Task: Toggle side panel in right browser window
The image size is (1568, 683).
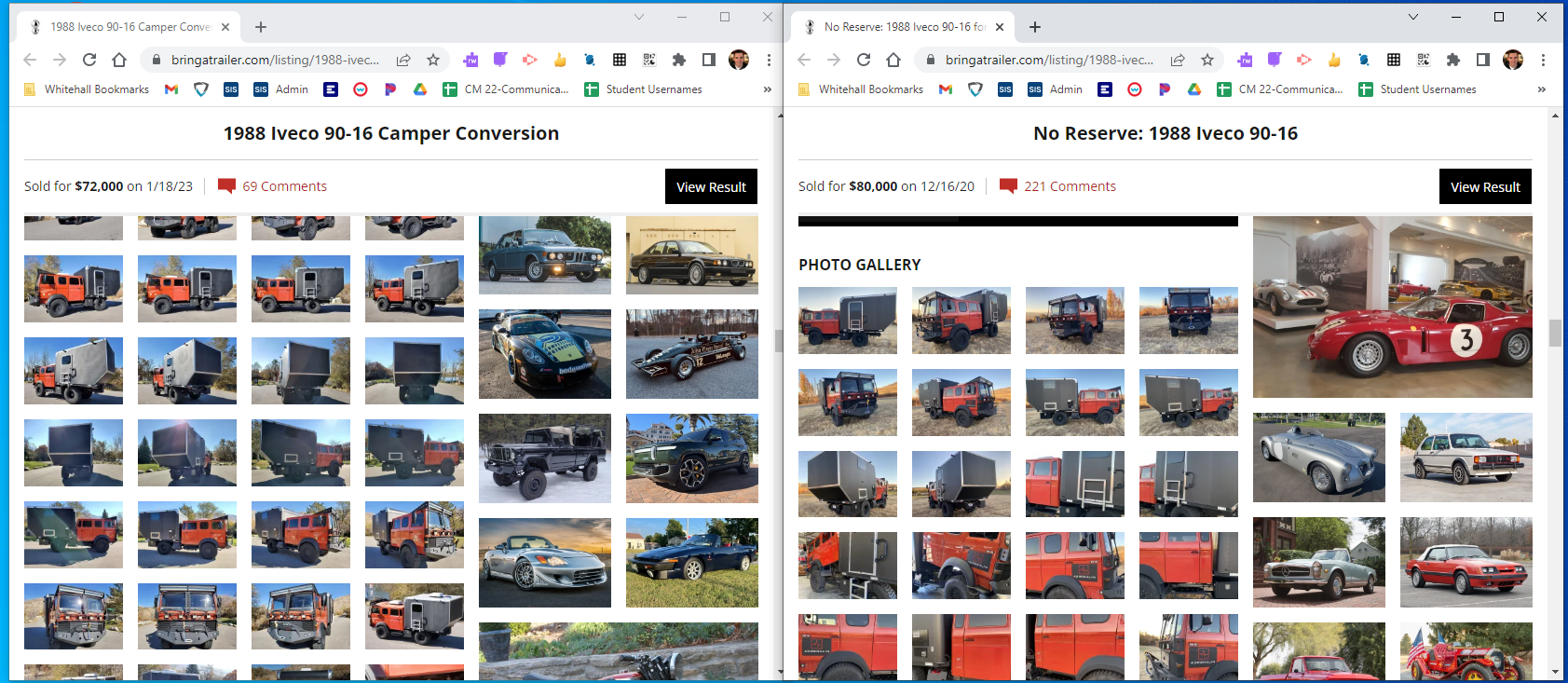Action: click(x=1483, y=60)
